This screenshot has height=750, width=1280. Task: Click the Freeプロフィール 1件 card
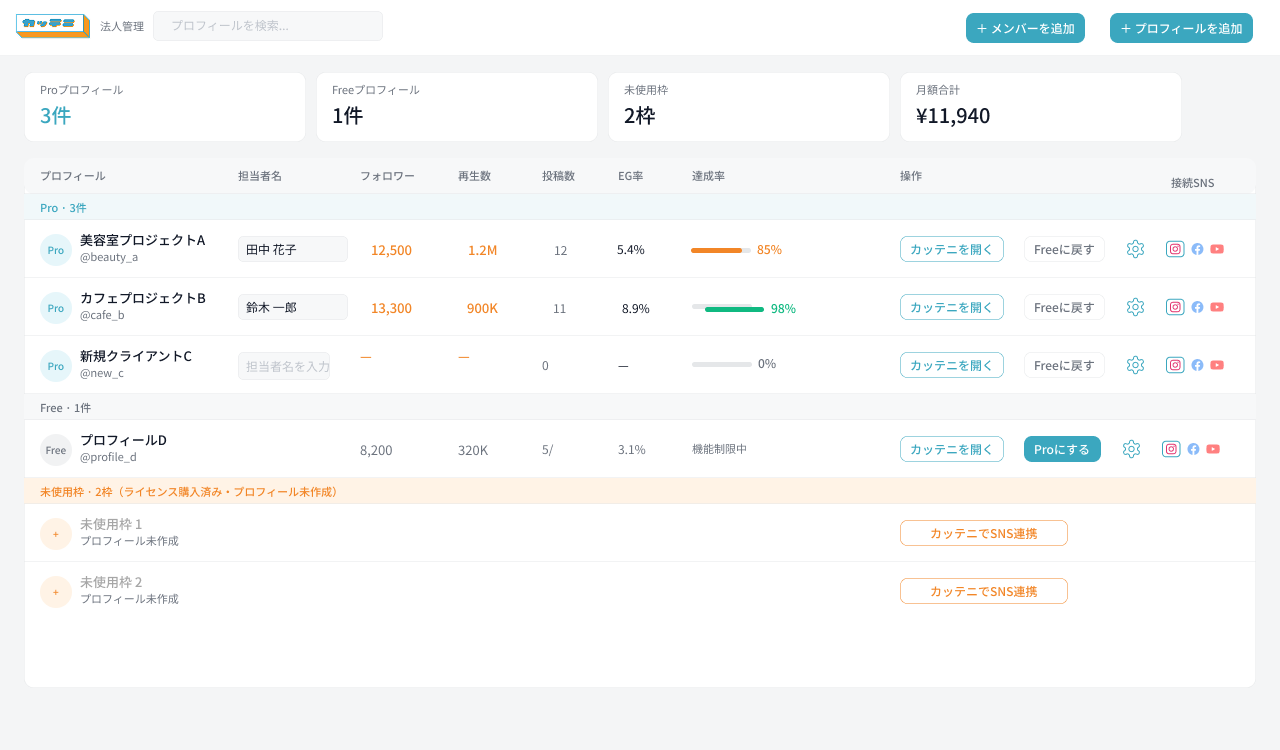[457, 107]
